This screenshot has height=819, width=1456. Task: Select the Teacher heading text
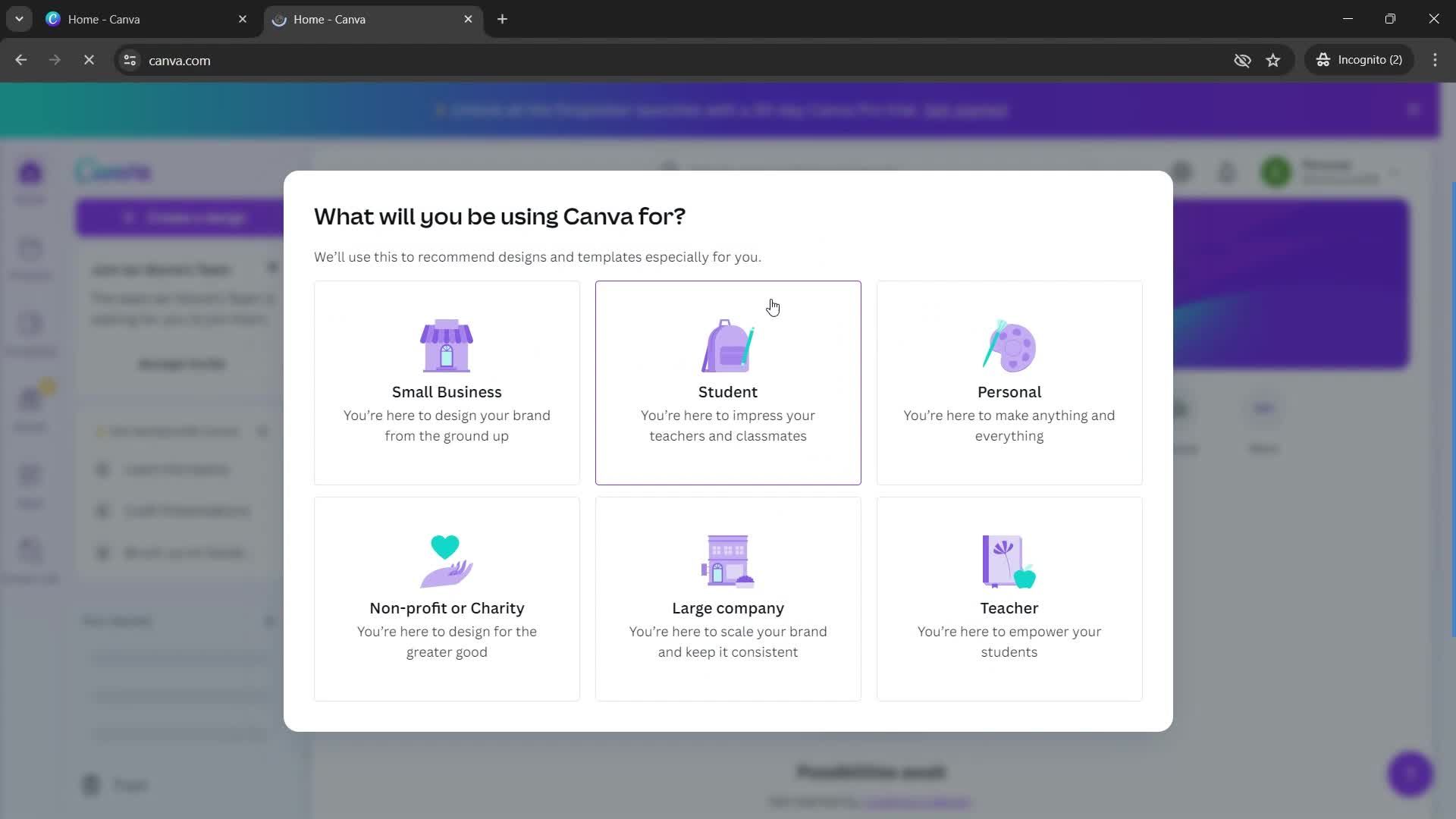[1009, 608]
